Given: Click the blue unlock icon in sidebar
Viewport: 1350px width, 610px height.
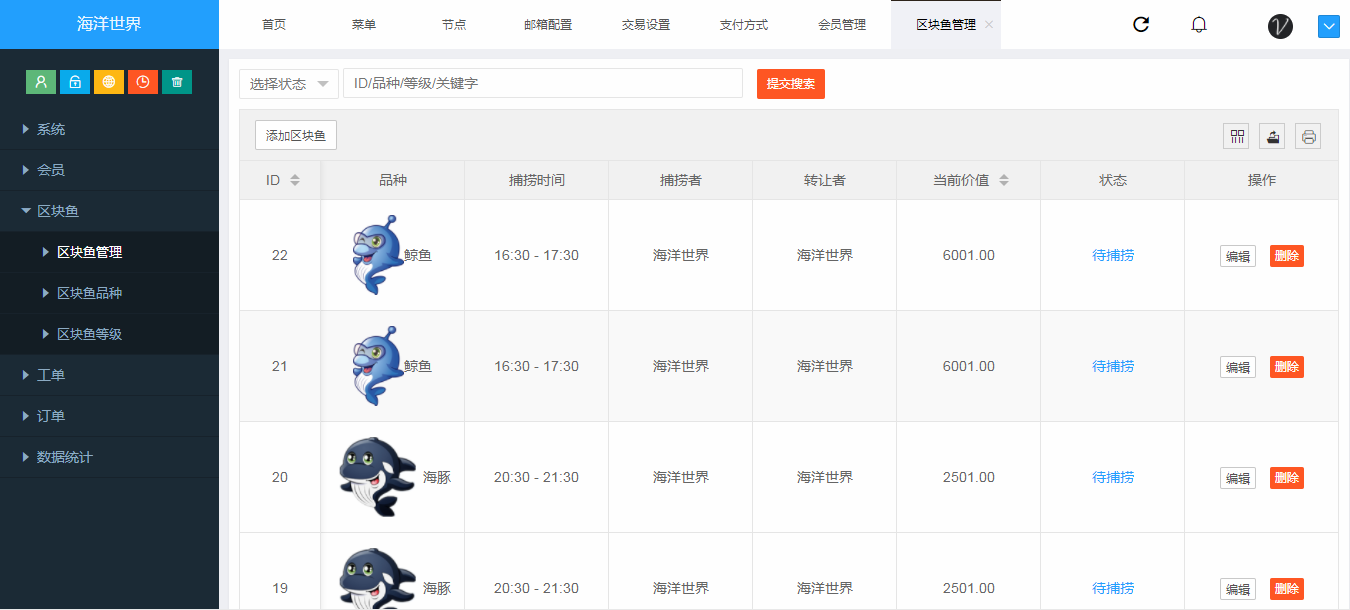Looking at the screenshot, I should tap(75, 82).
